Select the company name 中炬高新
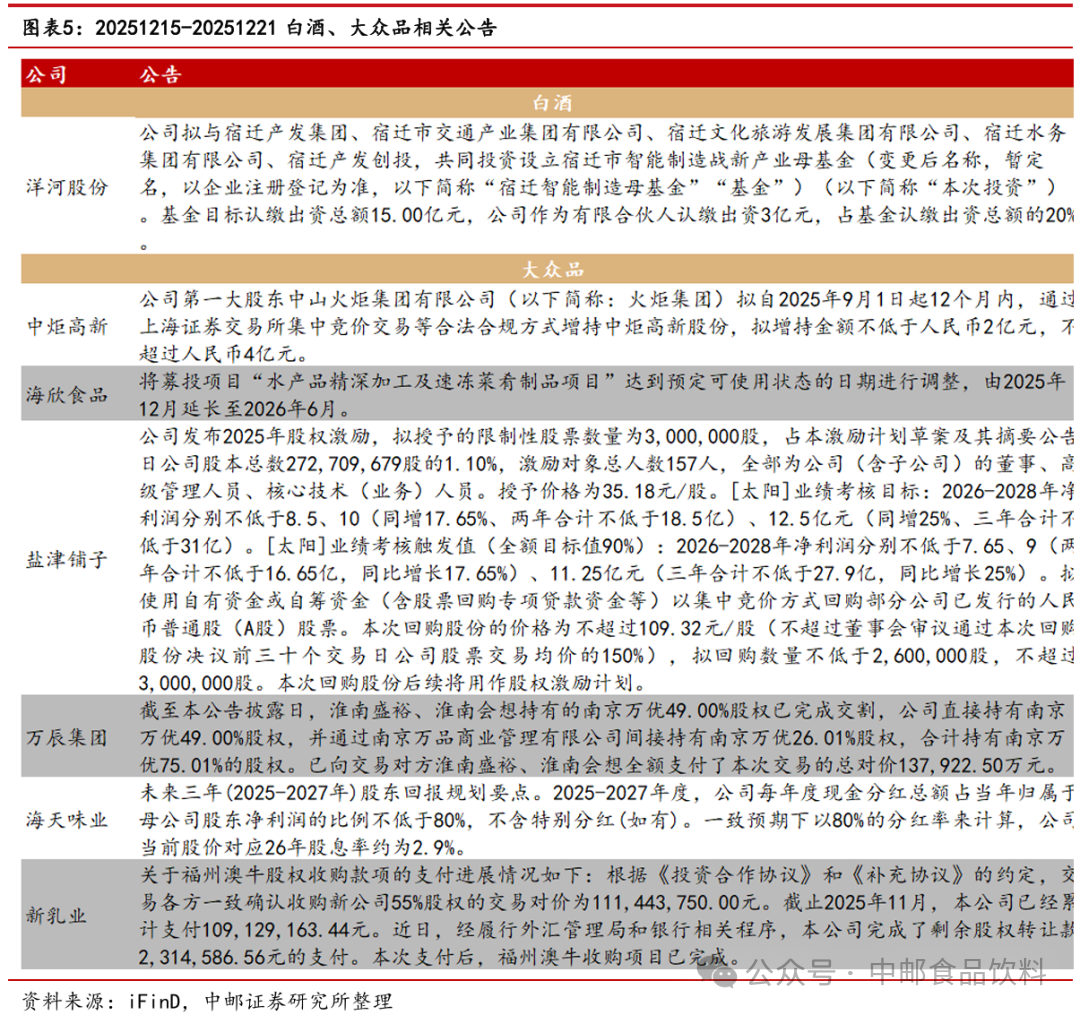Viewport: 1080px width, 1015px height. pos(67,322)
